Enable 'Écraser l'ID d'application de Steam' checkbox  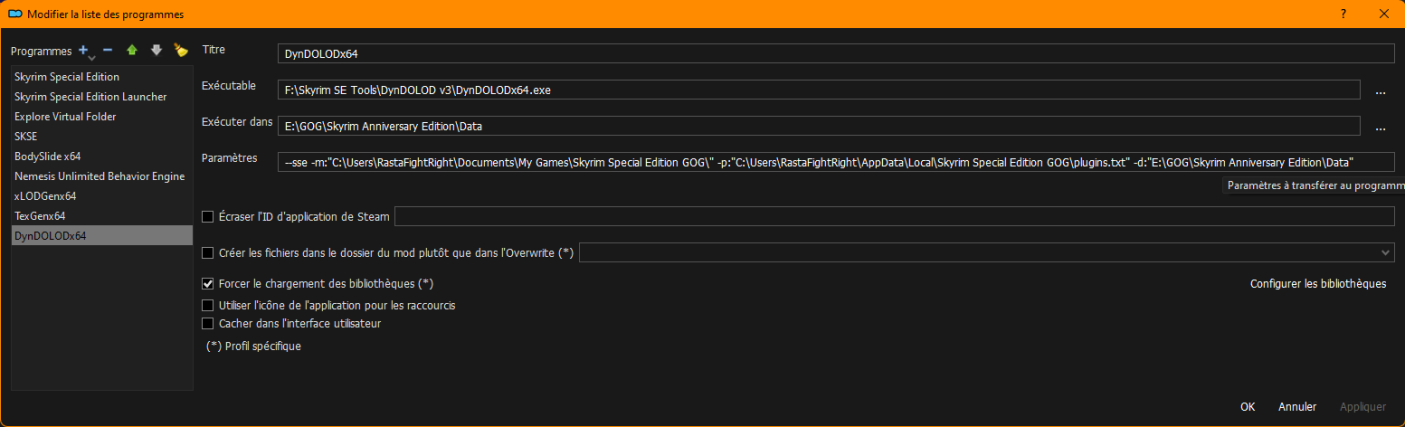208,216
